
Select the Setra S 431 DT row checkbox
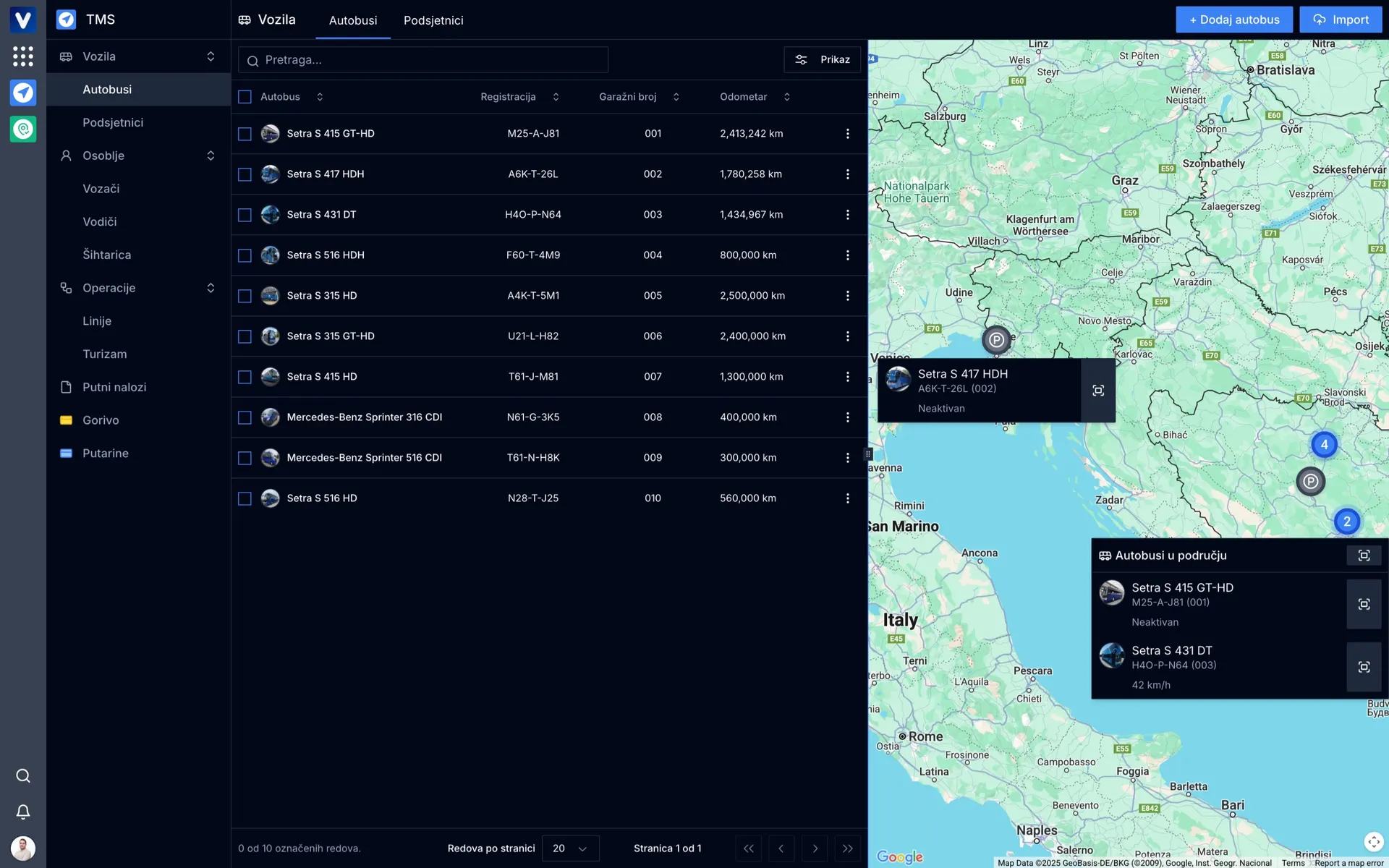(x=245, y=215)
